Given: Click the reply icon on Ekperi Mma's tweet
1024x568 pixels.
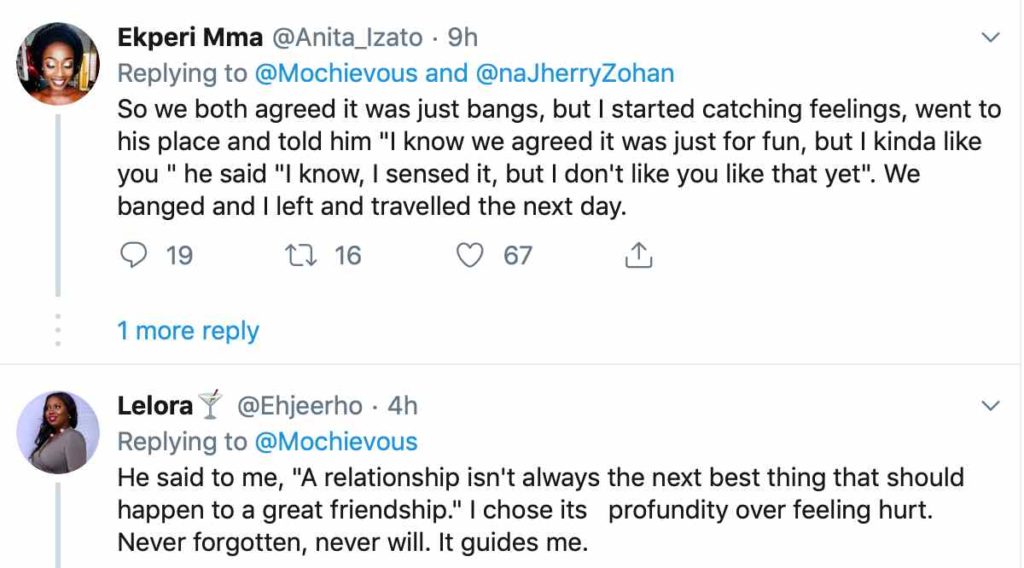Looking at the screenshot, I should (133, 256).
